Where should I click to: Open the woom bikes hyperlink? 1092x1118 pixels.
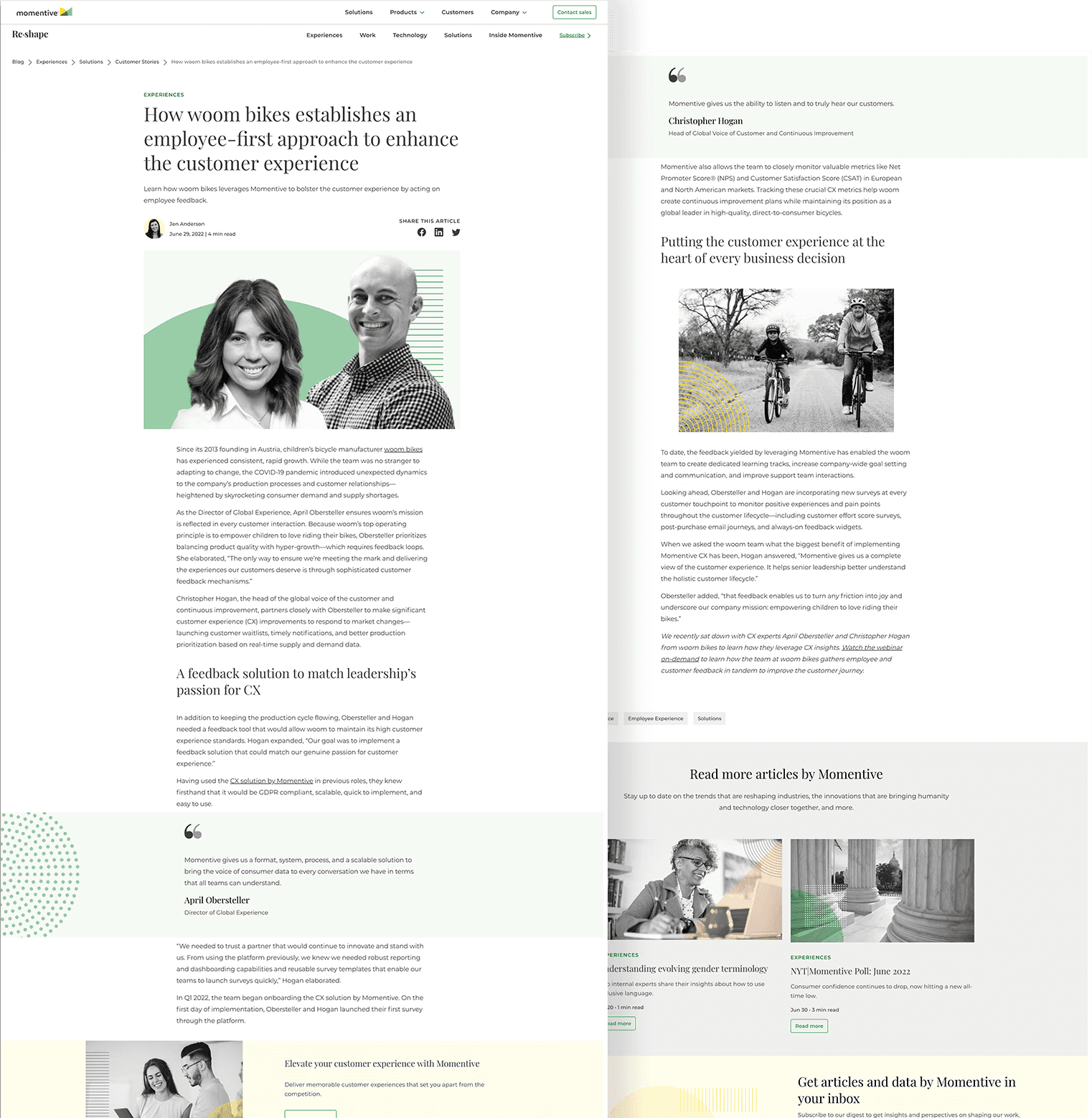pyautogui.click(x=403, y=449)
